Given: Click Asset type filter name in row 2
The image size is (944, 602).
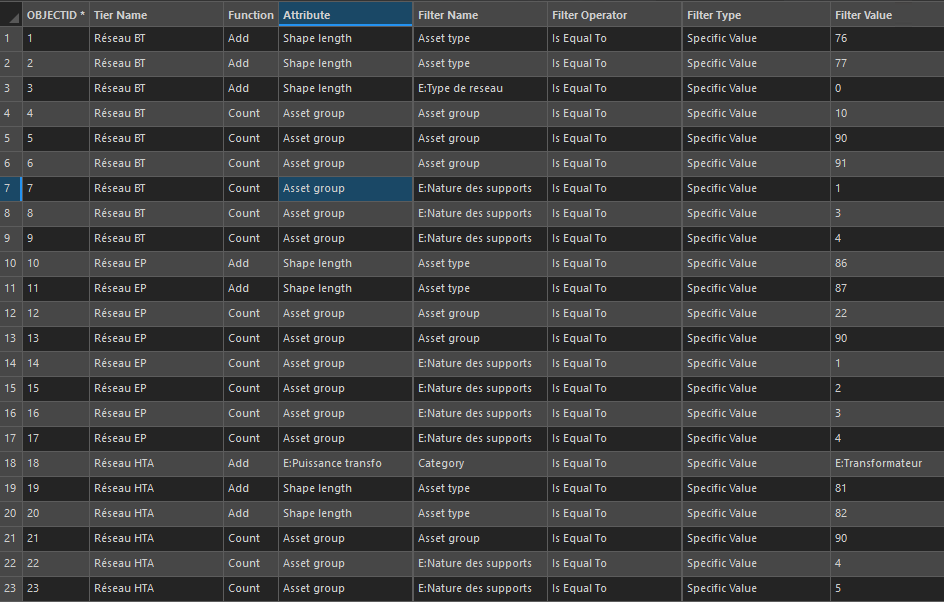Looking at the screenshot, I should [x=480, y=63].
